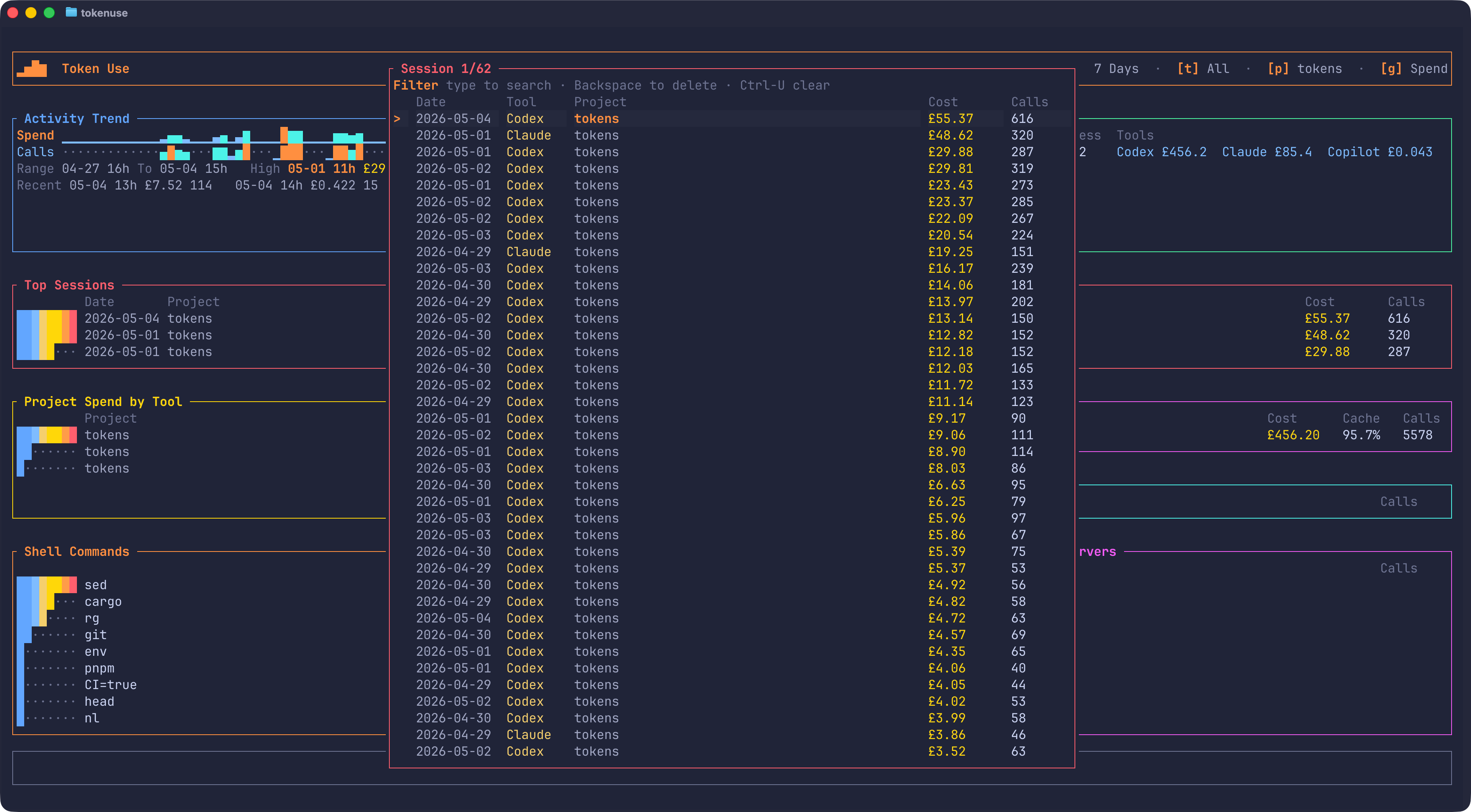Select the session row costing £11.14
1471x812 pixels.
pyautogui.click(x=732, y=401)
